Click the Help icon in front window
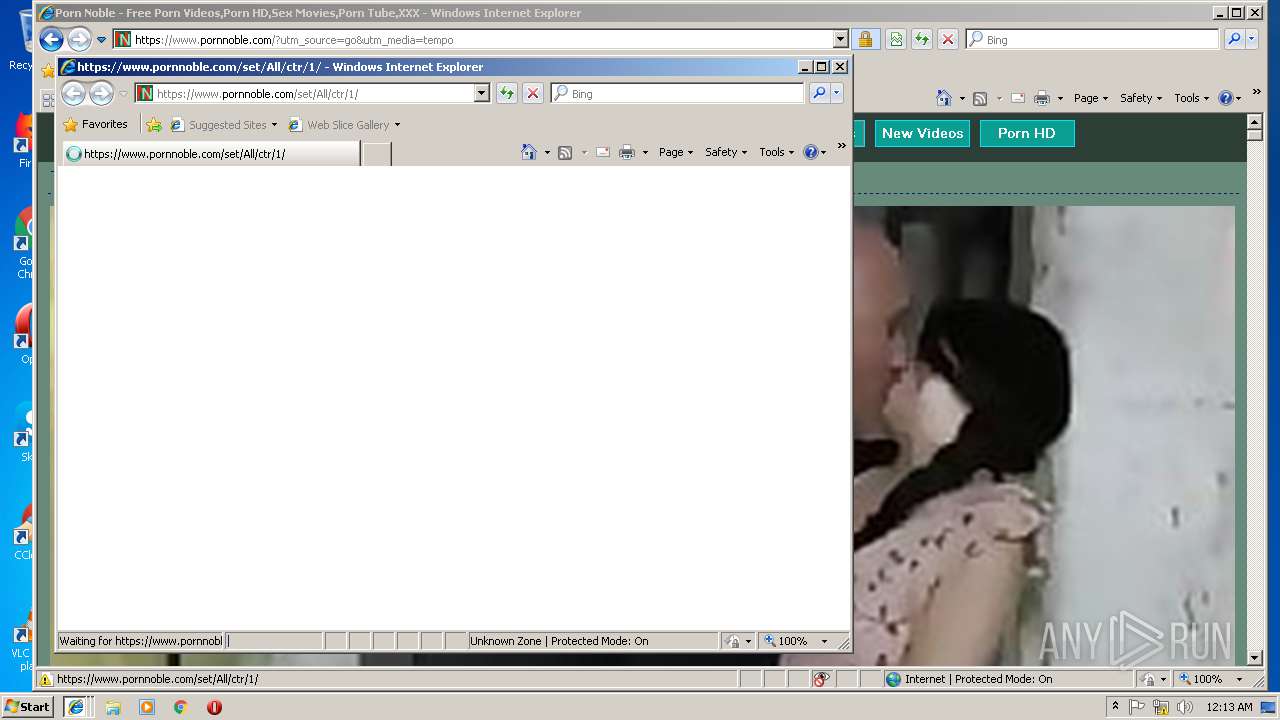The width and height of the screenshot is (1280, 720). coord(811,152)
